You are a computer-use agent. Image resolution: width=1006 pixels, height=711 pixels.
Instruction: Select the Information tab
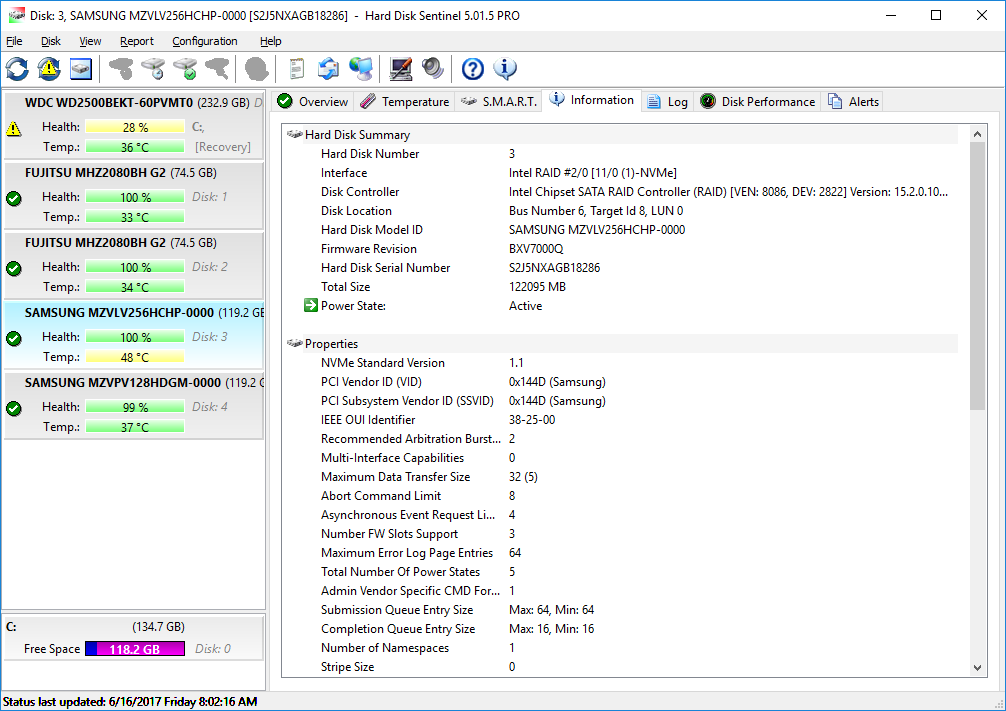(592, 100)
